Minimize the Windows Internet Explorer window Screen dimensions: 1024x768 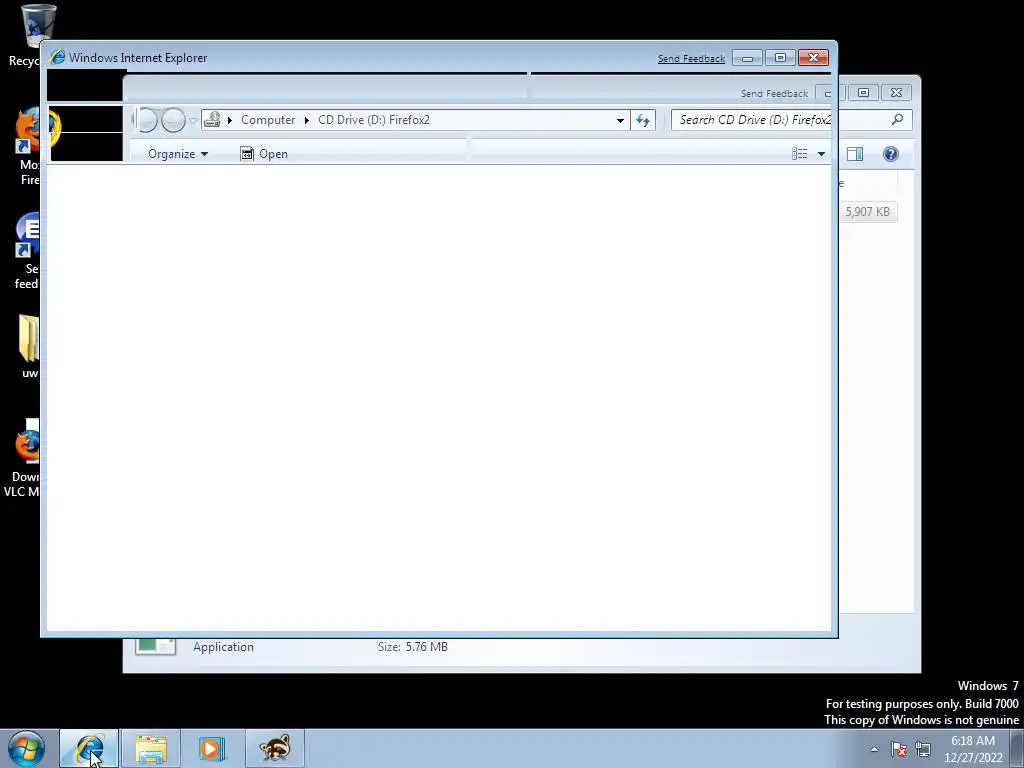747,58
